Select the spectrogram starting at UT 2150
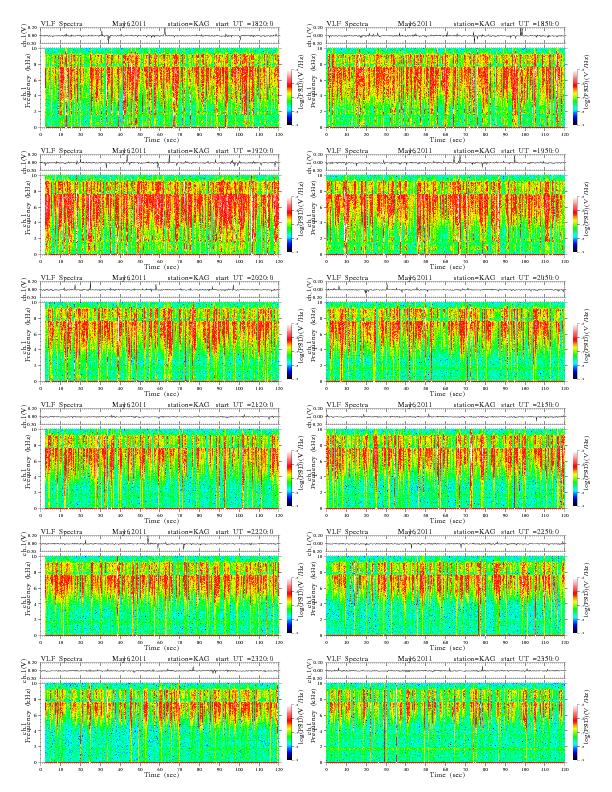Viewport: 612px width, 792px height. point(445,469)
